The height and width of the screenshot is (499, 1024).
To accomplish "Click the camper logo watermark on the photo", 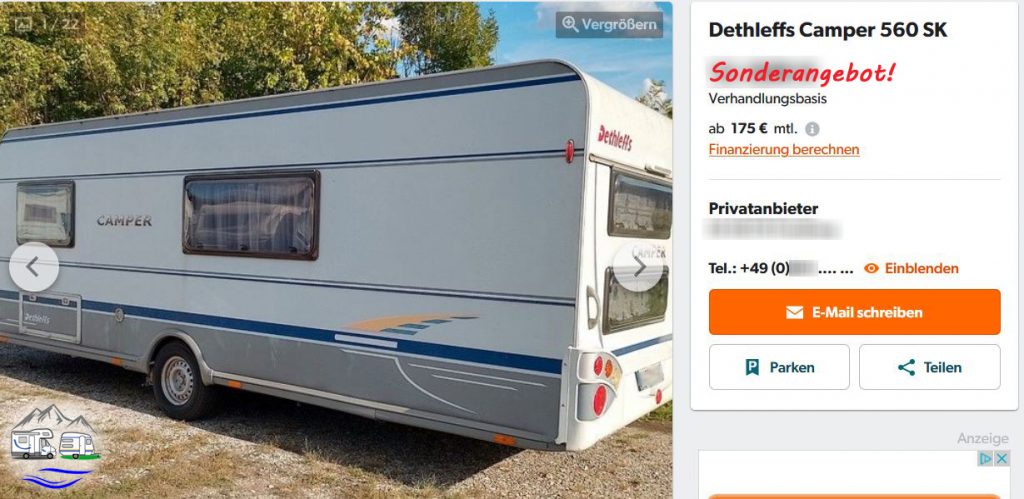I will point(55,445).
